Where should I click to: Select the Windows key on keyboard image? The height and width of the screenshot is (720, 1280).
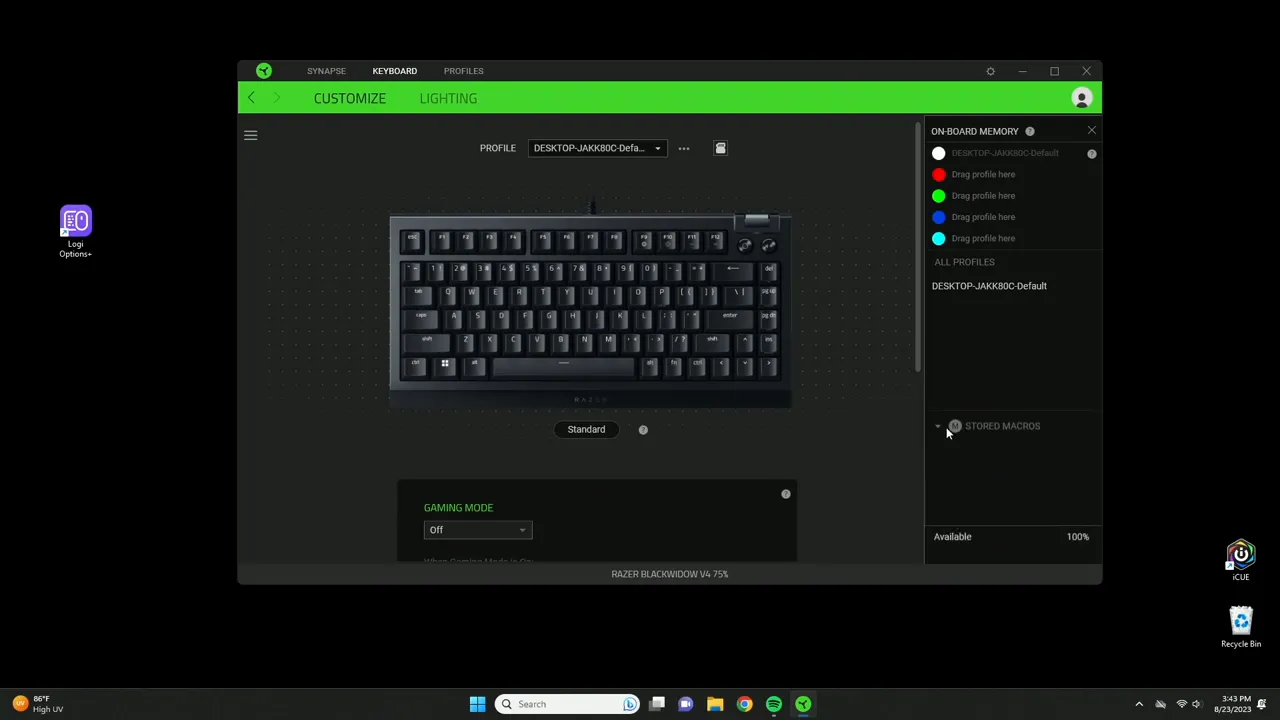click(x=445, y=365)
